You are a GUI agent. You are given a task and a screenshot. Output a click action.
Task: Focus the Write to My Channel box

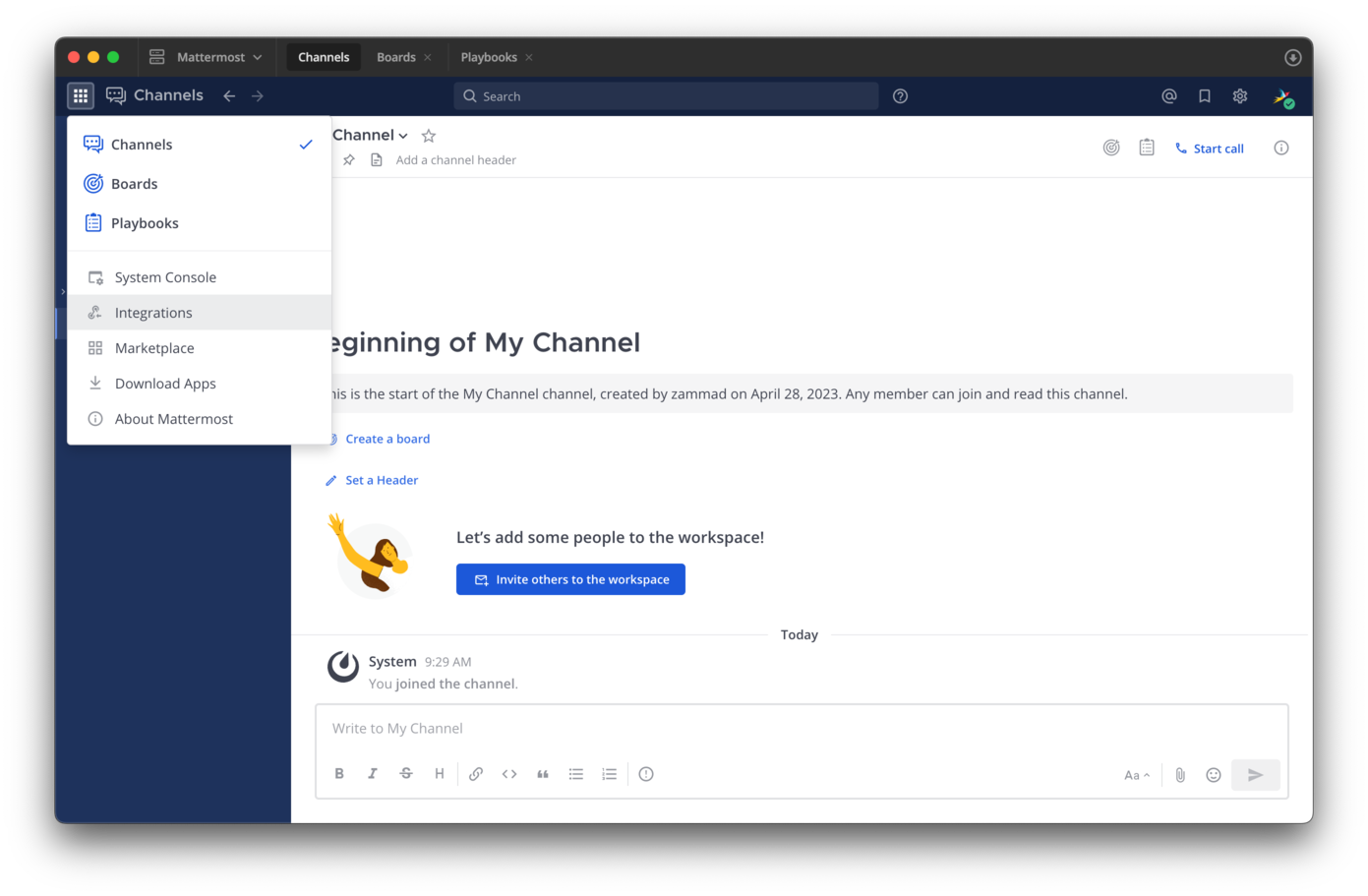[802, 729]
